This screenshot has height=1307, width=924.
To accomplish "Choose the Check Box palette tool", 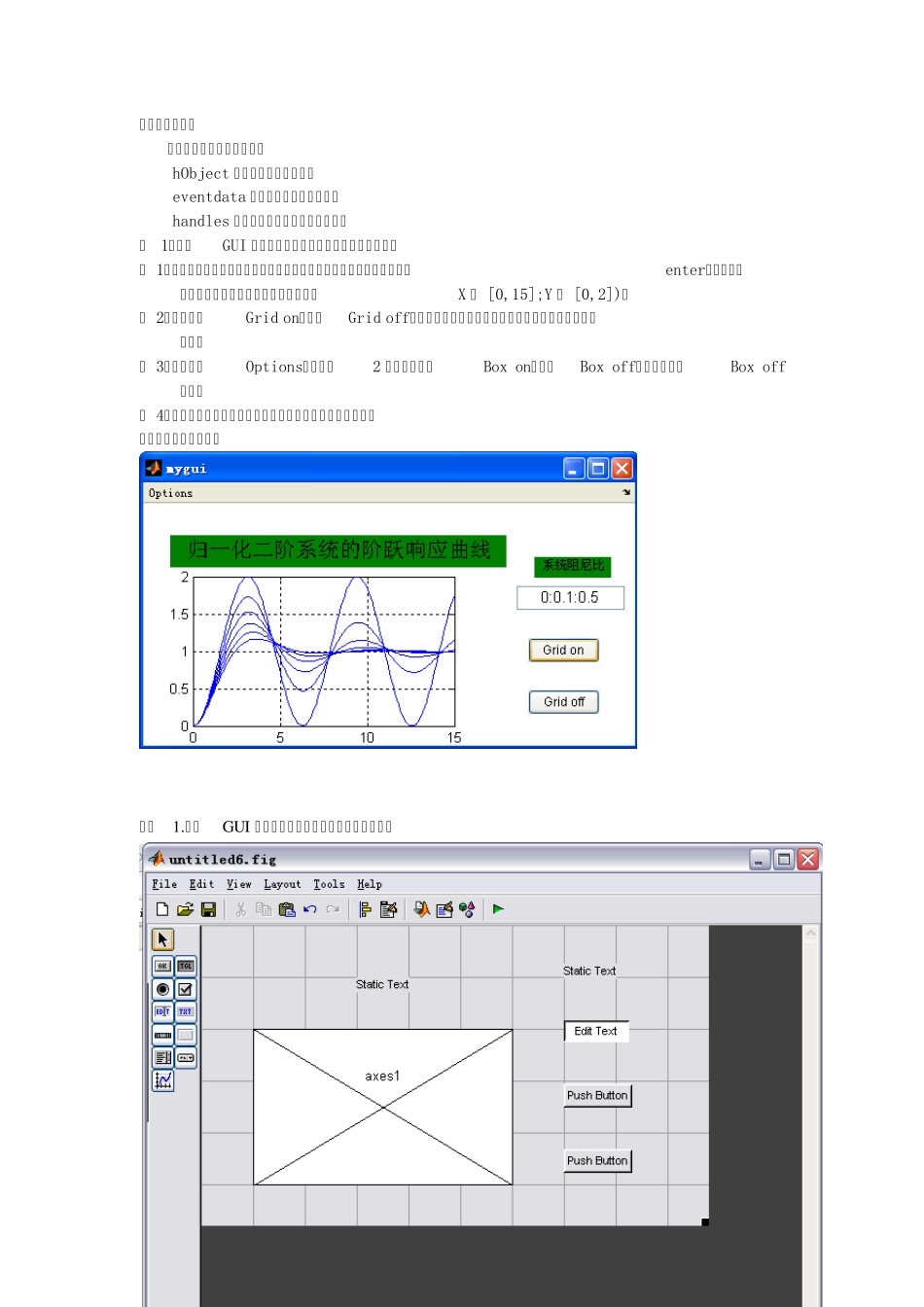I will tap(186, 989).
